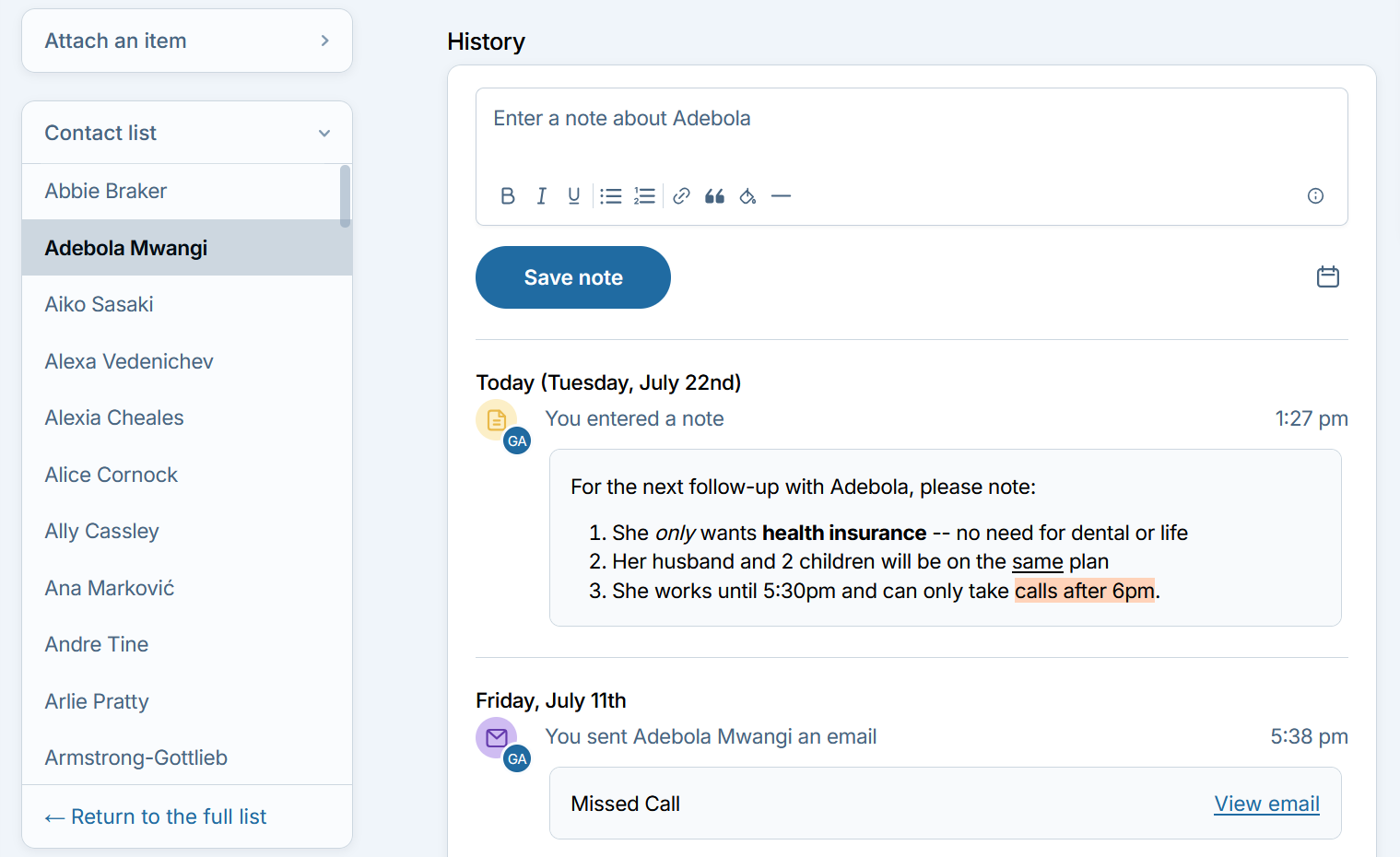This screenshot has height=857, width=1400.
Task: Apply italic formatting in the note toolbar
Action: (541, 196)
